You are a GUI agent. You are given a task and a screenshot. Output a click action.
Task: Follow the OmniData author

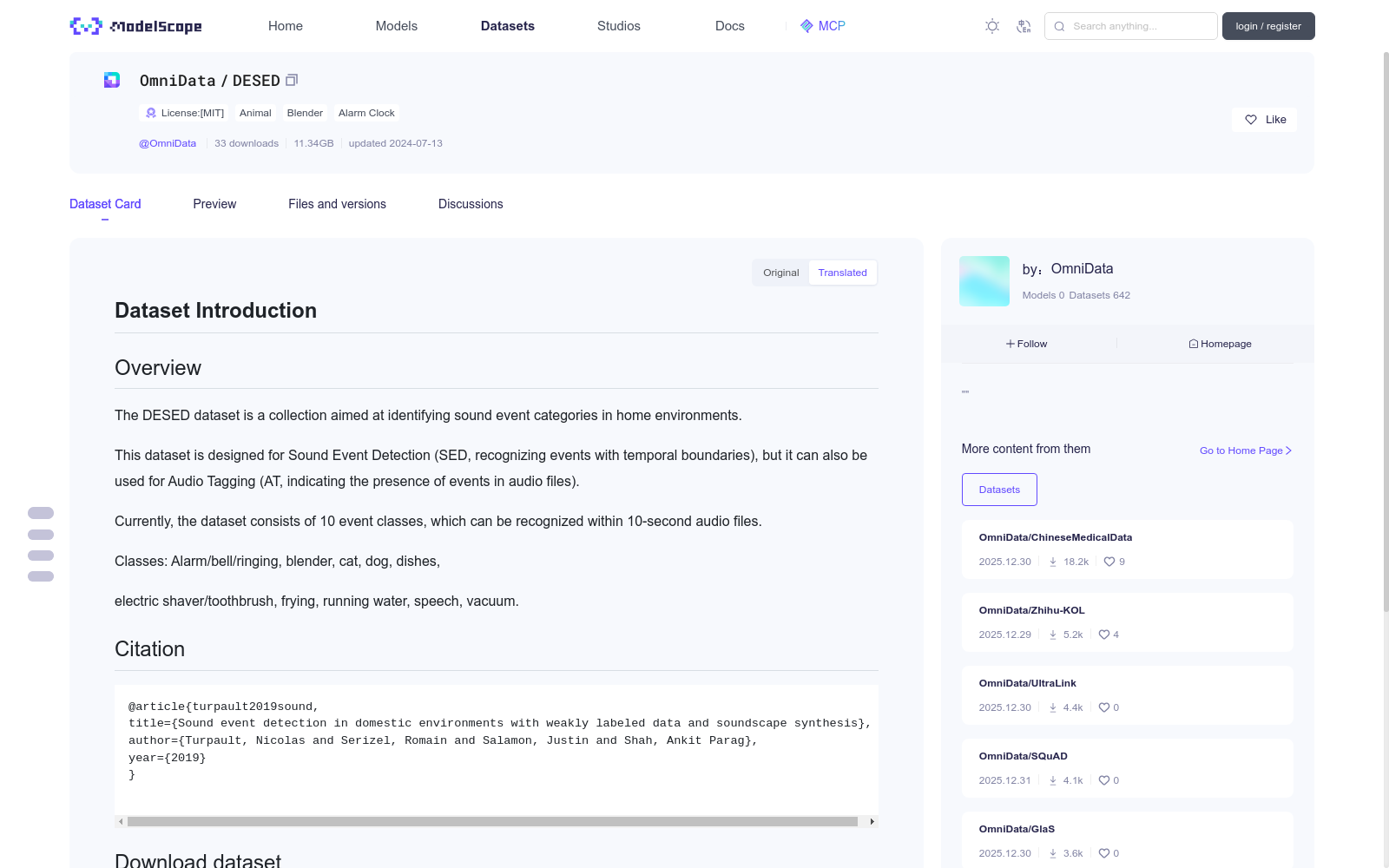pyautogui.click(x=1026, y=344)
